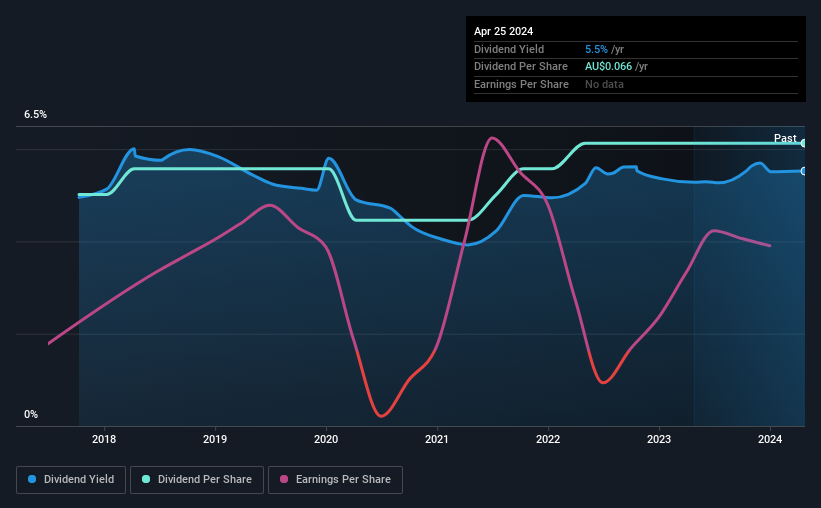Select the 2021 x-axis label
821x508 pixels.
tap(437, 439)
